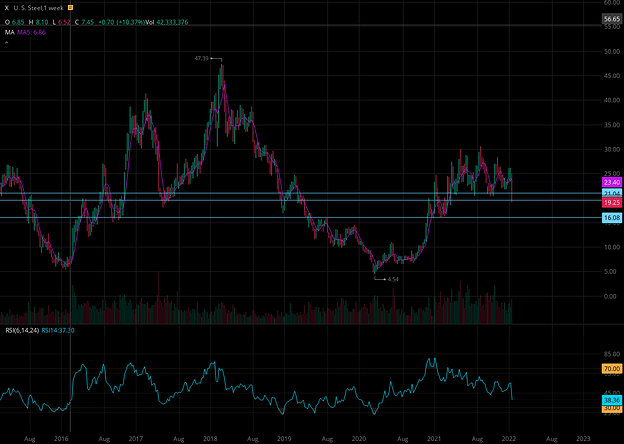Viewport: 624px width, 444px height.
Task: Click the close price value 7.45
Action: click(87, 22)
